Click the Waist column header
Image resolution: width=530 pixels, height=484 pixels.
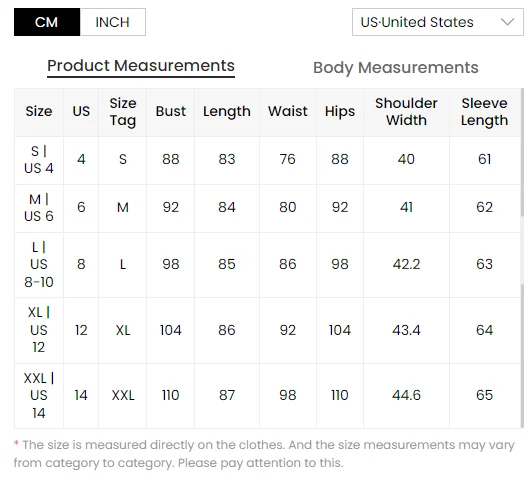pos(288,111)
